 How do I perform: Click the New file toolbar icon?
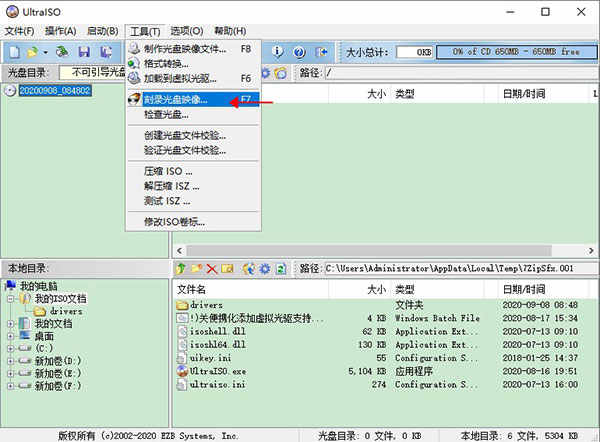tap(15, 52)
